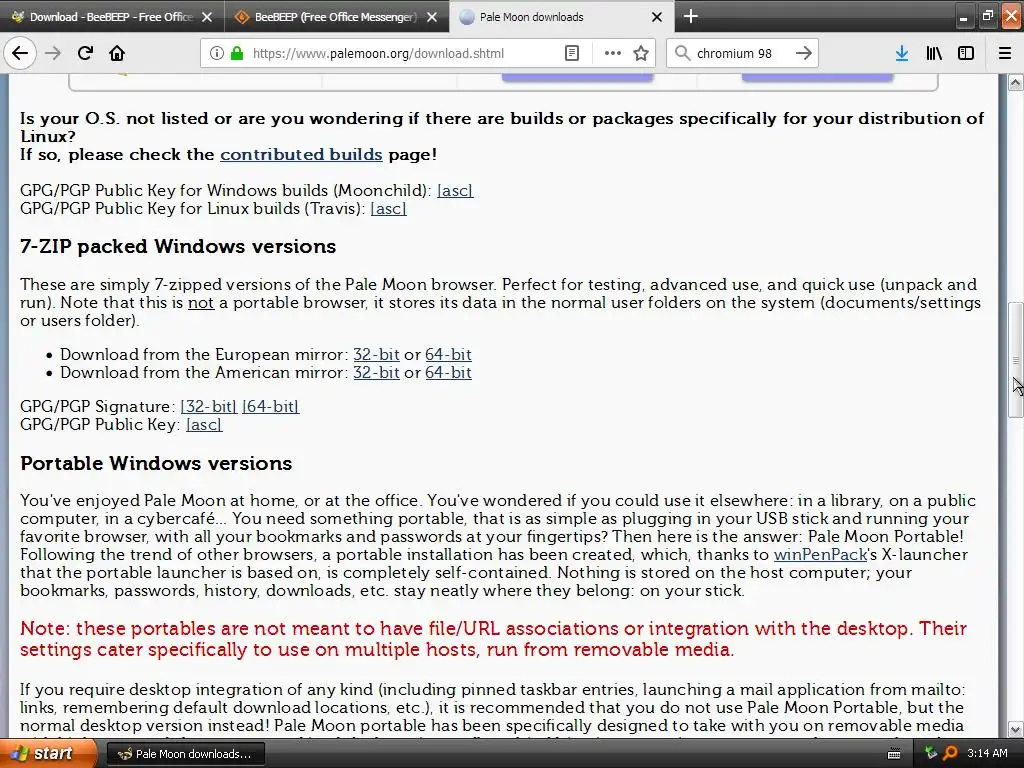The height and width of the screenshot is (768, 1024).
Task: Toggle reader view in address bar
Action: point(571,53)
